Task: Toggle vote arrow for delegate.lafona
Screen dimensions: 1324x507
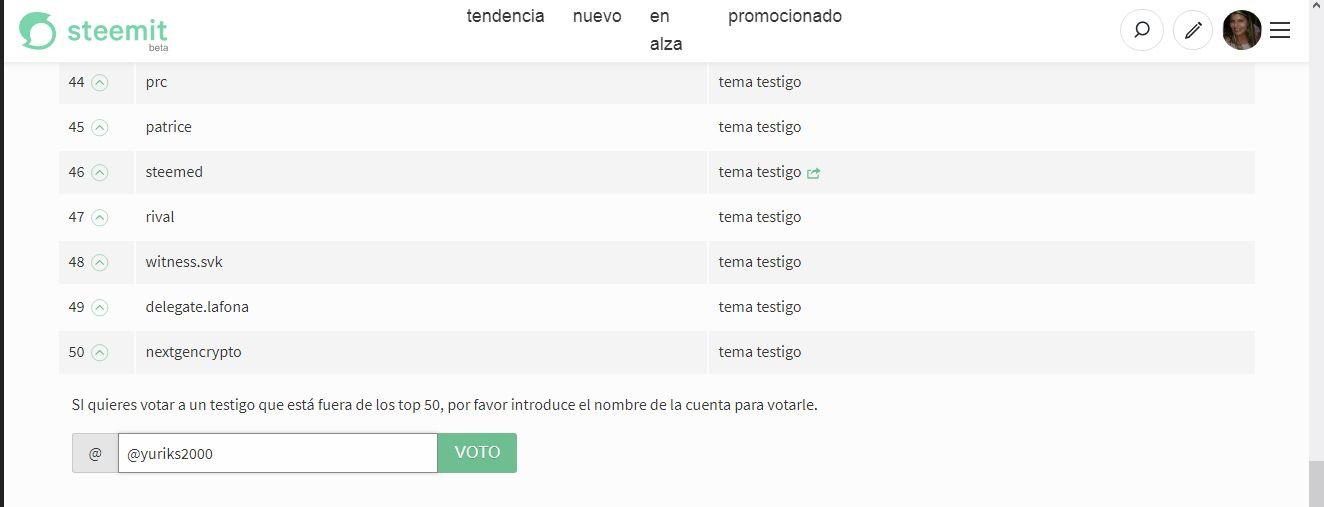Action: pos(99,307)
